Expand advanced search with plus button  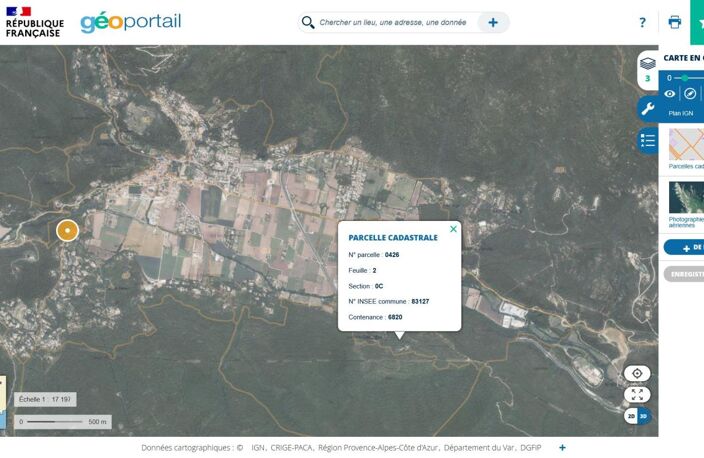[x=493, y=22]
